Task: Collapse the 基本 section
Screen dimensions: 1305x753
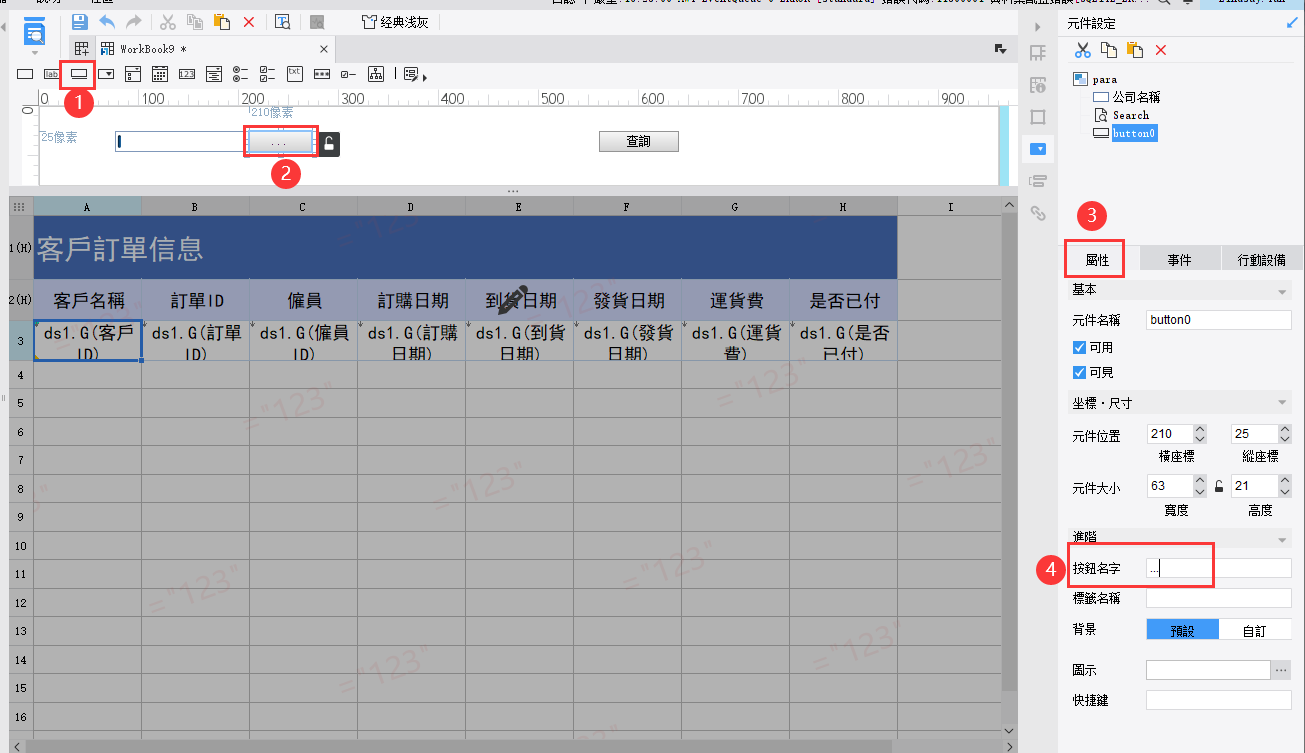Action: 1282,291
